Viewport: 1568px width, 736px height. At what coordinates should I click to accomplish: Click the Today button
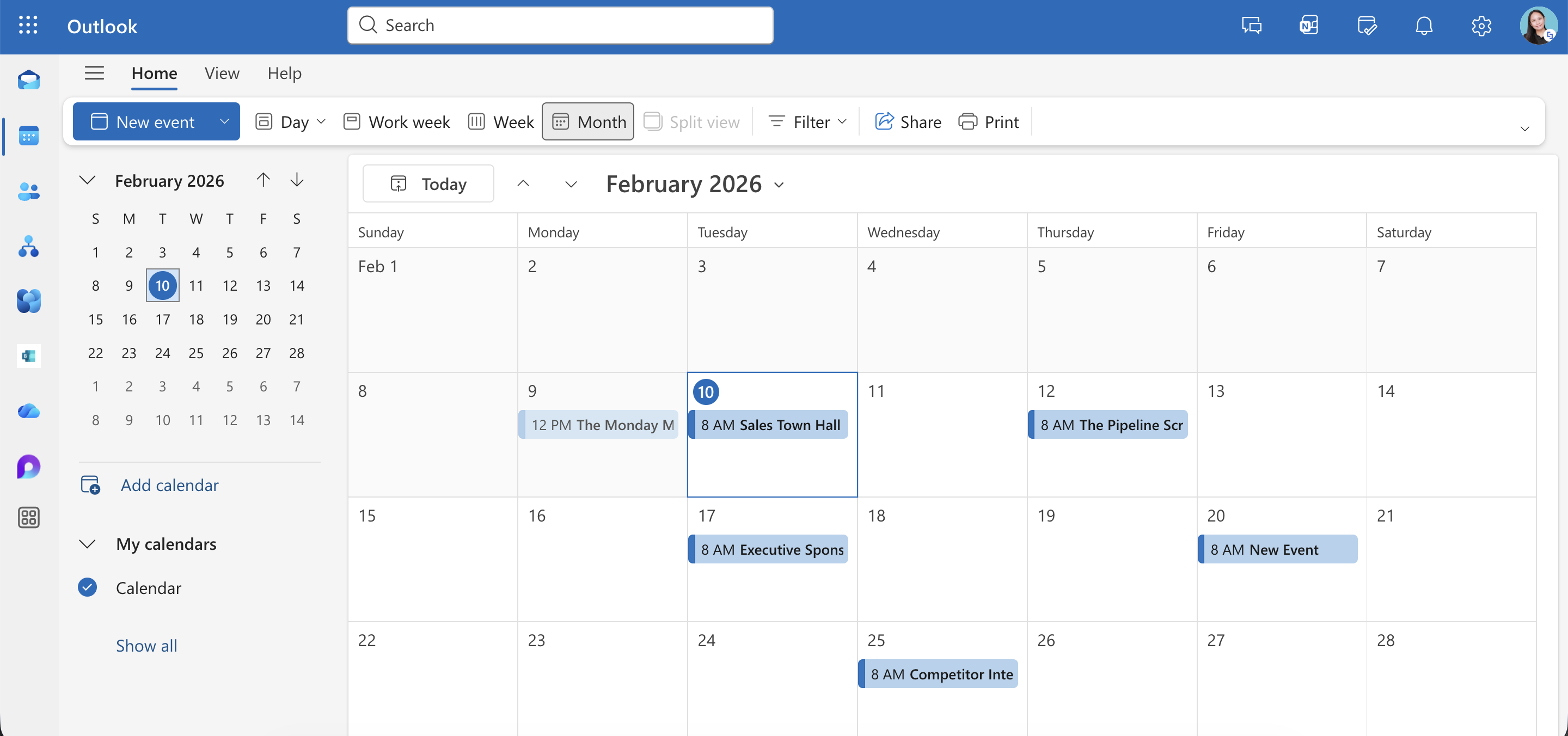(x=428, y=183)
